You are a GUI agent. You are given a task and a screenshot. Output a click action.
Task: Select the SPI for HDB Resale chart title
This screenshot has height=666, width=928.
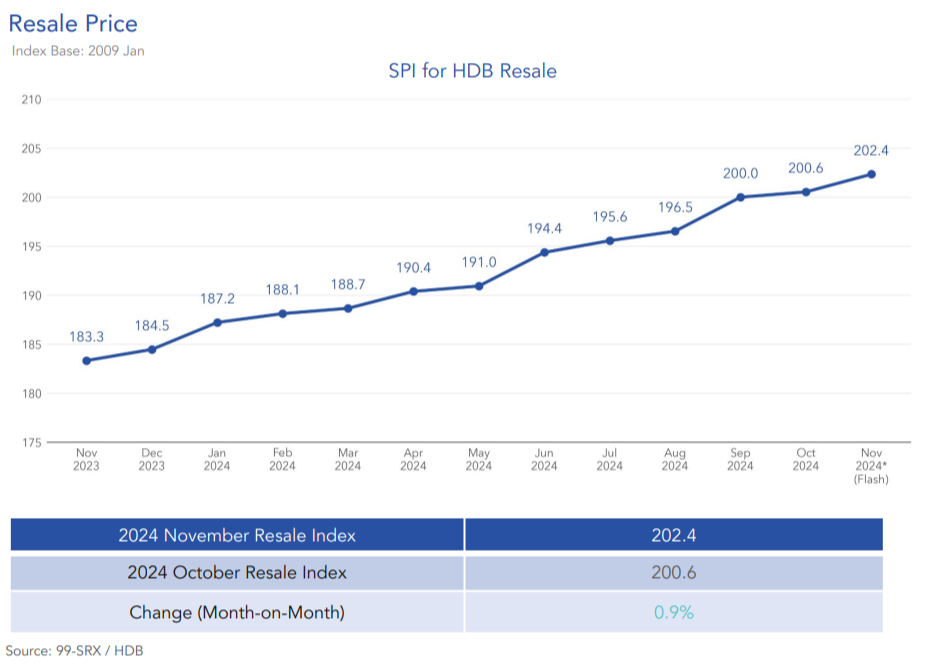473,71
